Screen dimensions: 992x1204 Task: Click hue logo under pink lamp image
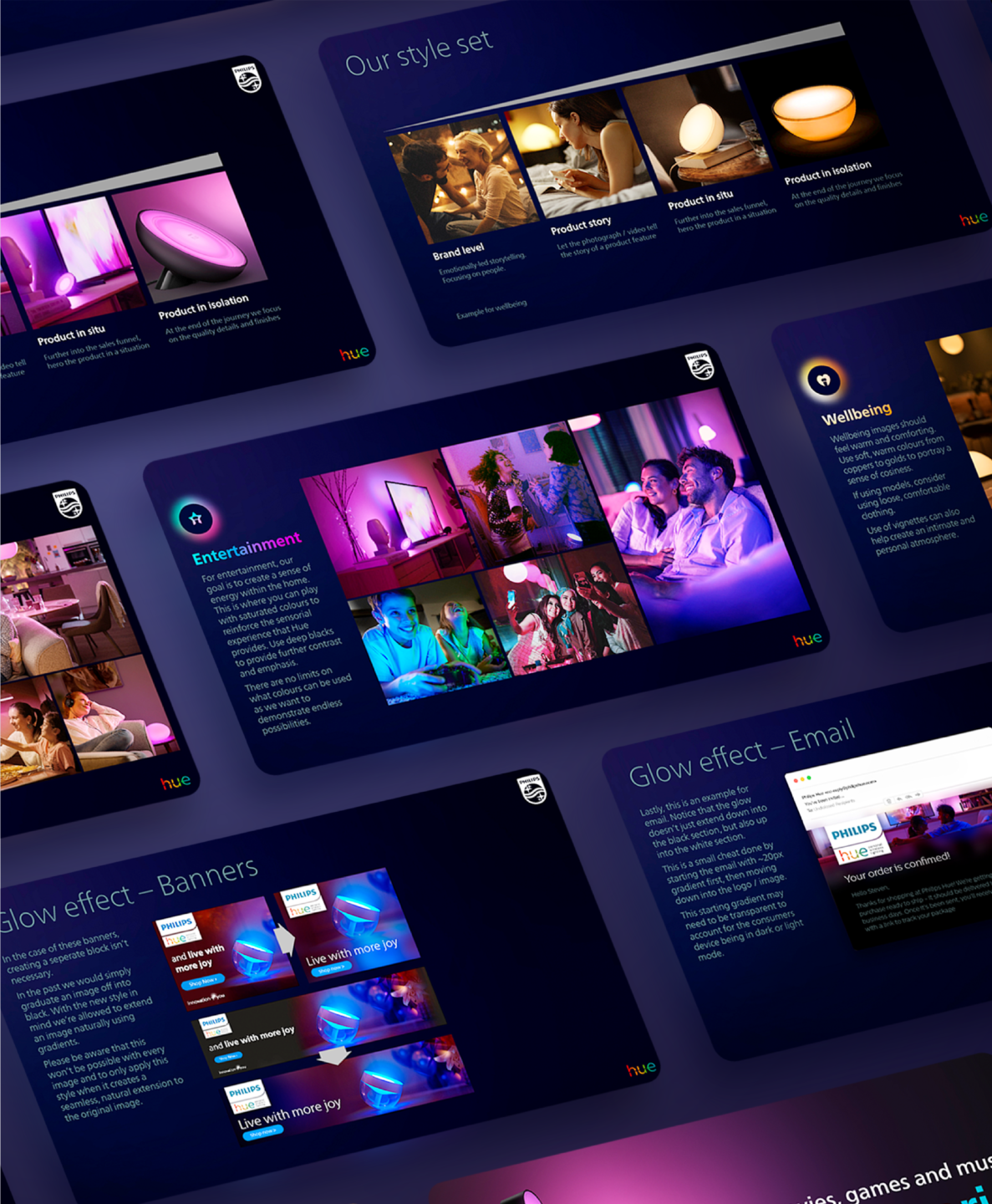[354, 354]
